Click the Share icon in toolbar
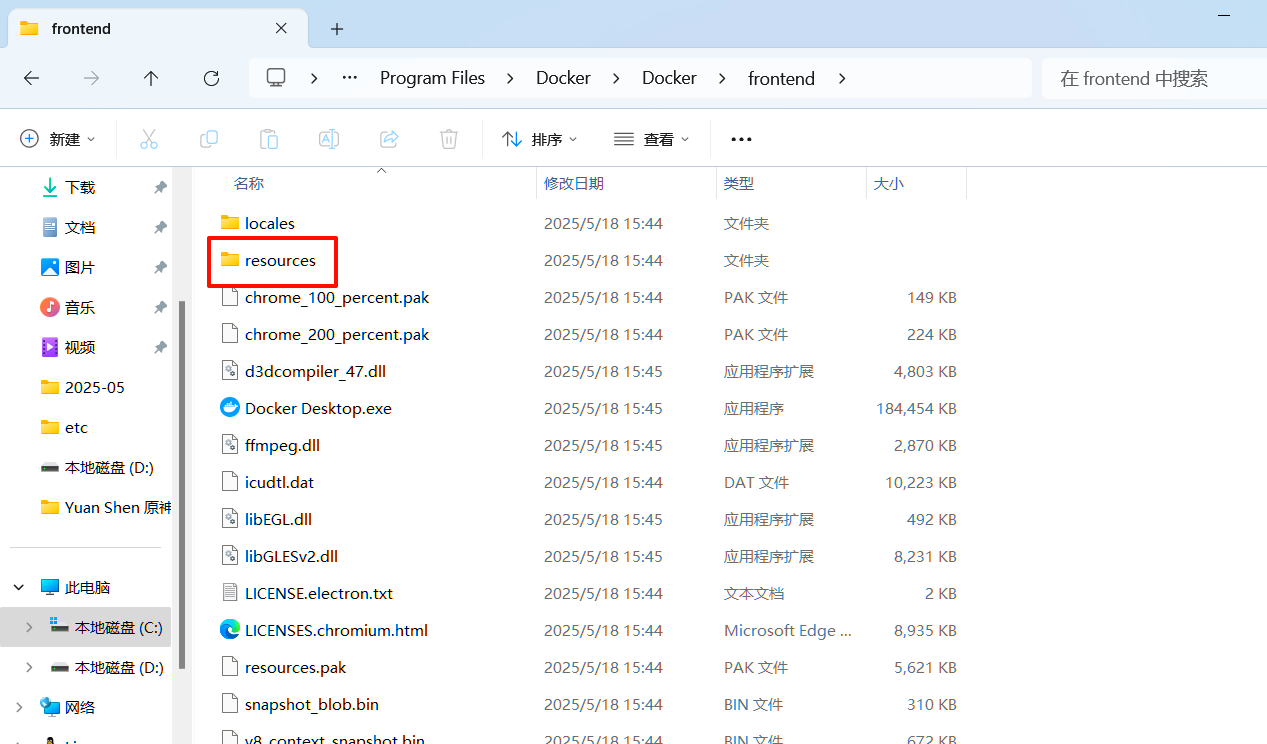This screenshot has height=744, width=1267. pos(389,139)
